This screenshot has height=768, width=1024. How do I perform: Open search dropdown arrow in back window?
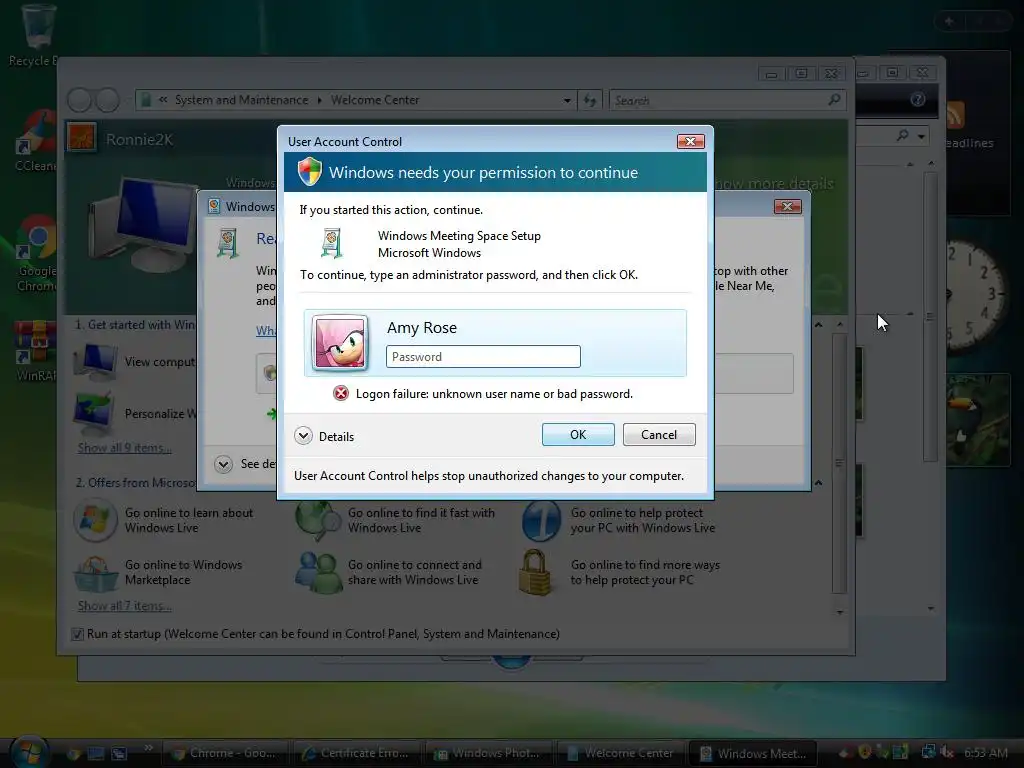(x=921, y=136)
